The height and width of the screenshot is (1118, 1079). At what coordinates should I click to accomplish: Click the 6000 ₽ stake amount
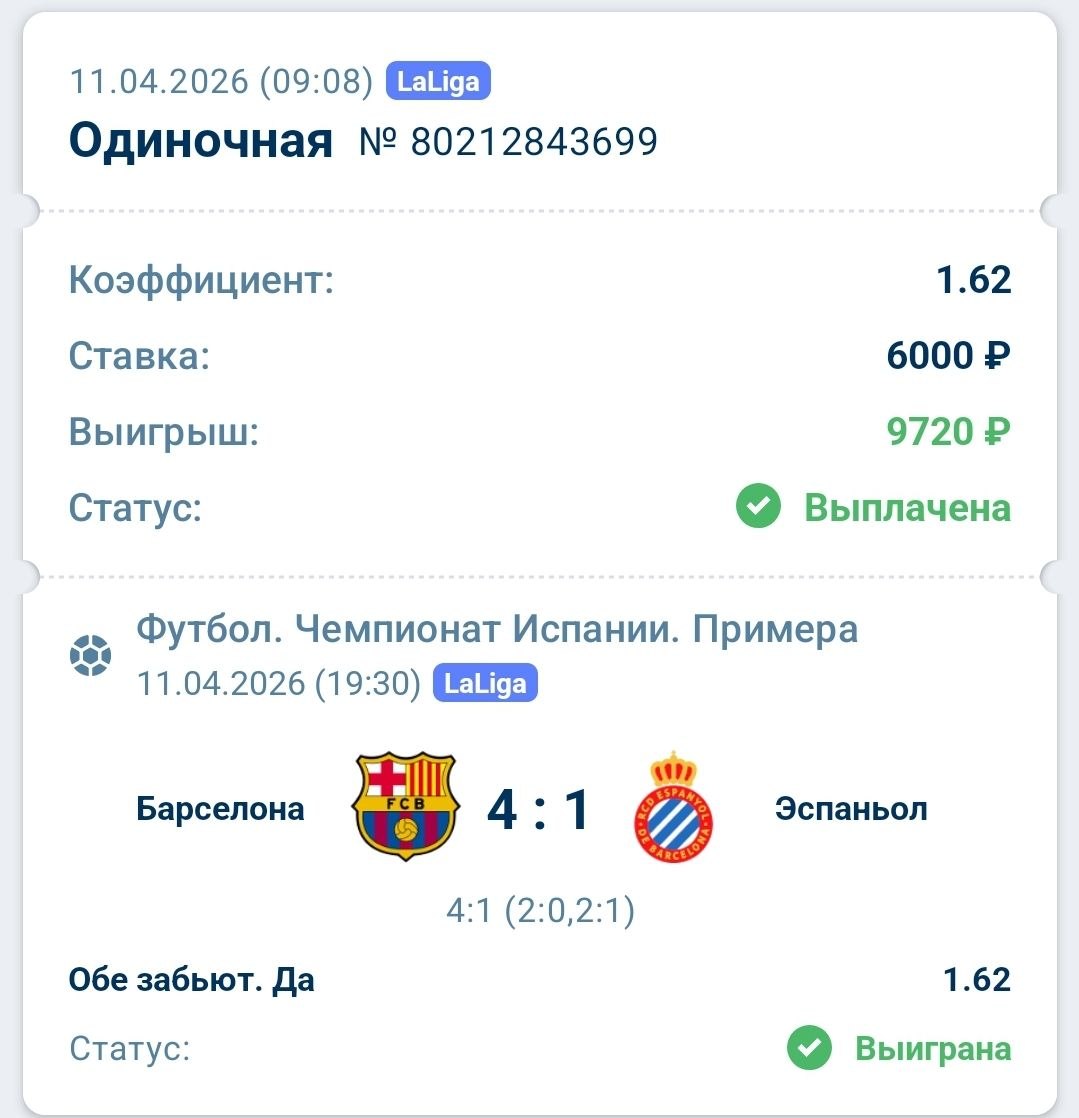click(x=948, y=355)
